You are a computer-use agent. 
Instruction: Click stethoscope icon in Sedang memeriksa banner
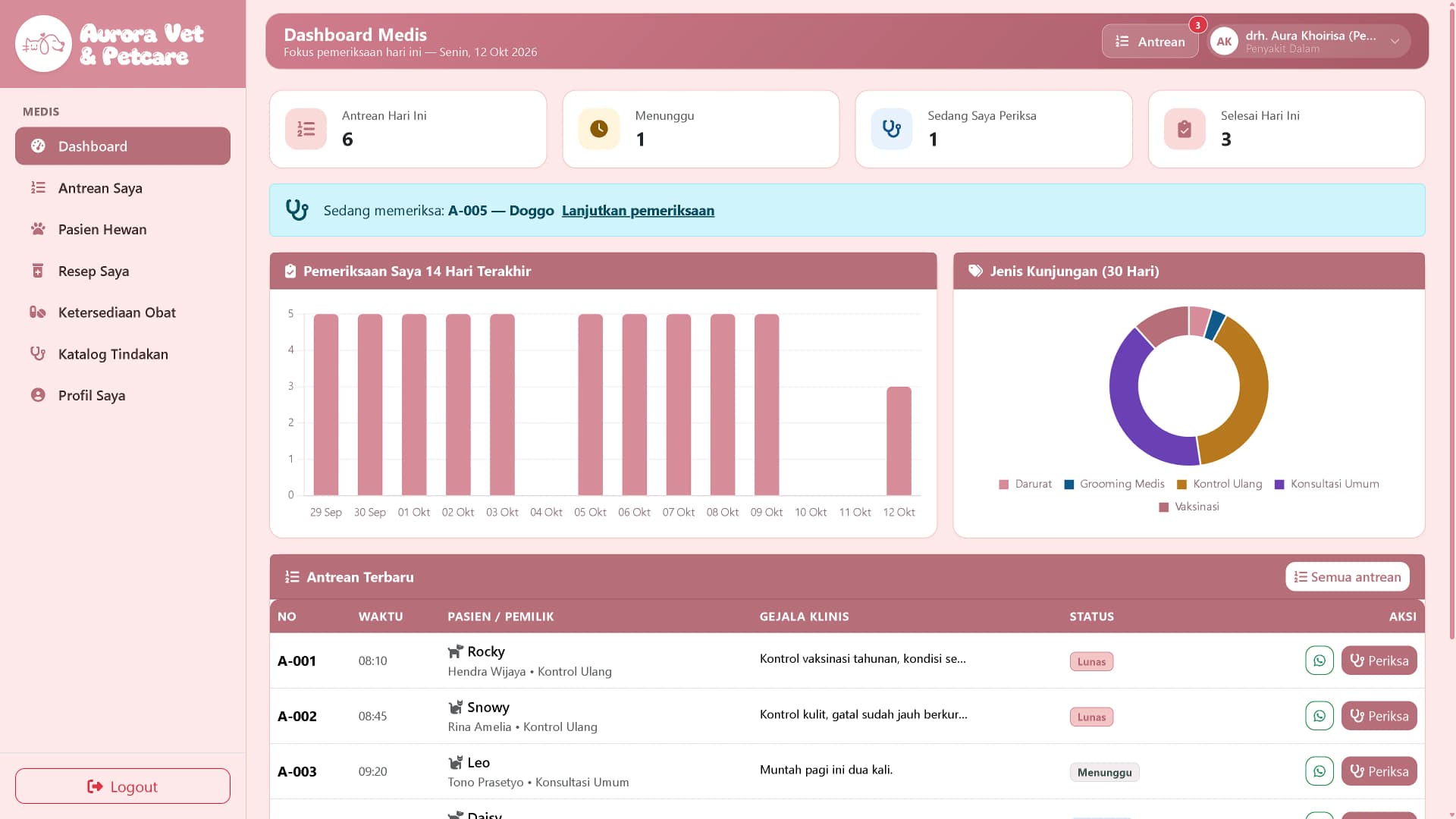[x=297, y=210]
